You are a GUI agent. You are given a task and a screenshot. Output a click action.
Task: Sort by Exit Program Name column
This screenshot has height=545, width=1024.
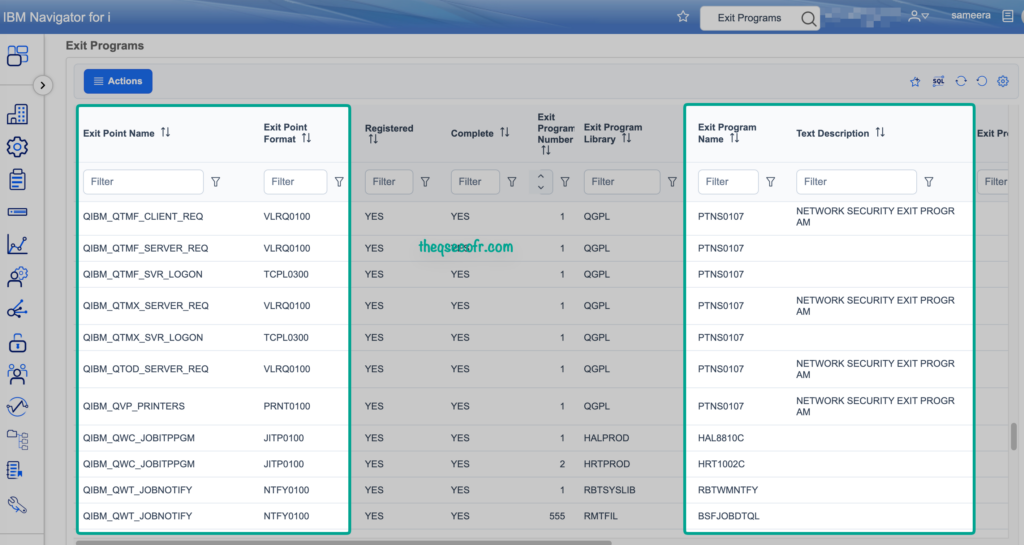[x=735, y=138]
